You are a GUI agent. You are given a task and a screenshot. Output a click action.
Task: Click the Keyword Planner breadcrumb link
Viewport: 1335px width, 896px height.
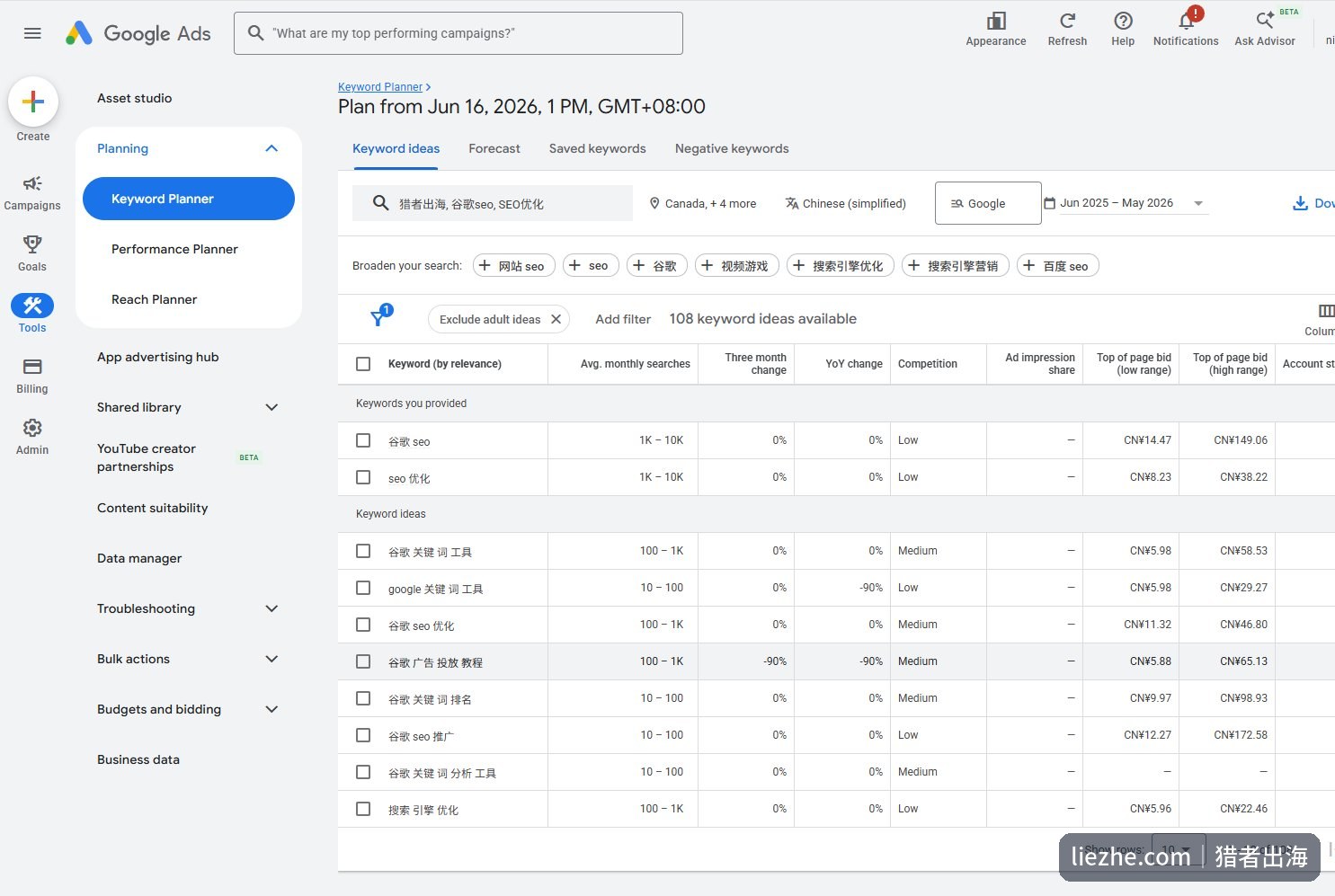pos(380,87)
